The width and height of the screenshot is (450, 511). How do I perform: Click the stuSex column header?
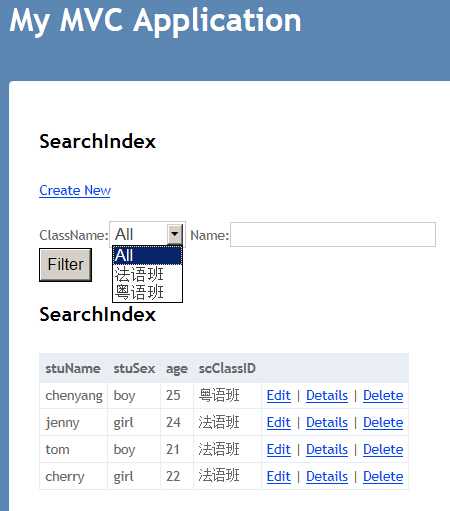tap(134, 369)
